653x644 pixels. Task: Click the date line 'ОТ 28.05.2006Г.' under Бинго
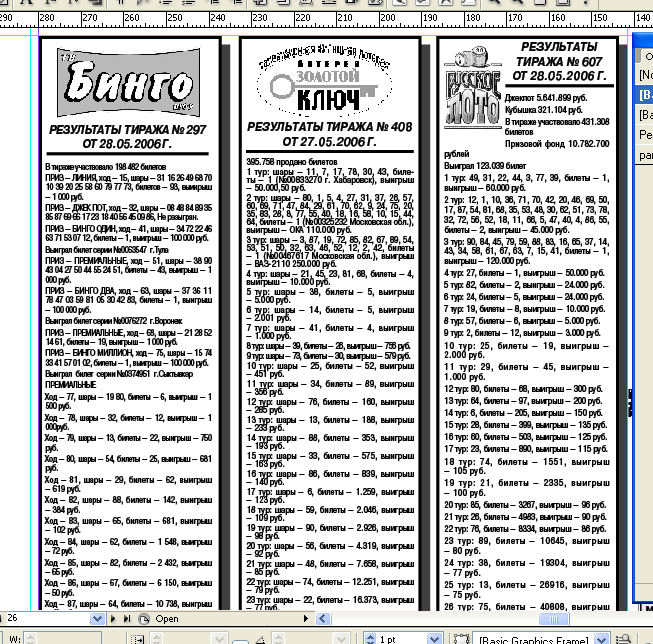(x=127, y=144)
